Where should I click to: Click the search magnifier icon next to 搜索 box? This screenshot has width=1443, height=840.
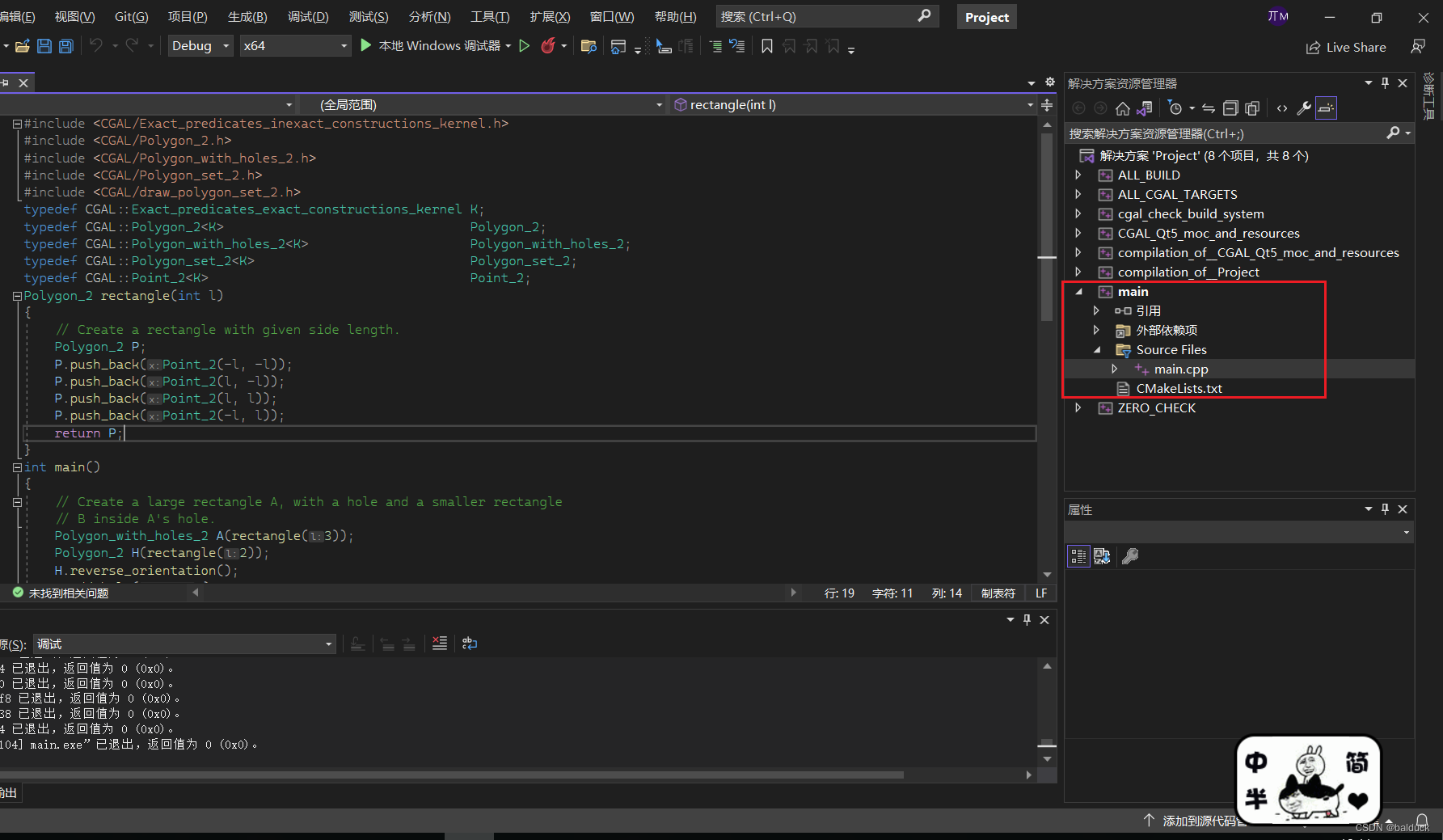coord(923,16)
